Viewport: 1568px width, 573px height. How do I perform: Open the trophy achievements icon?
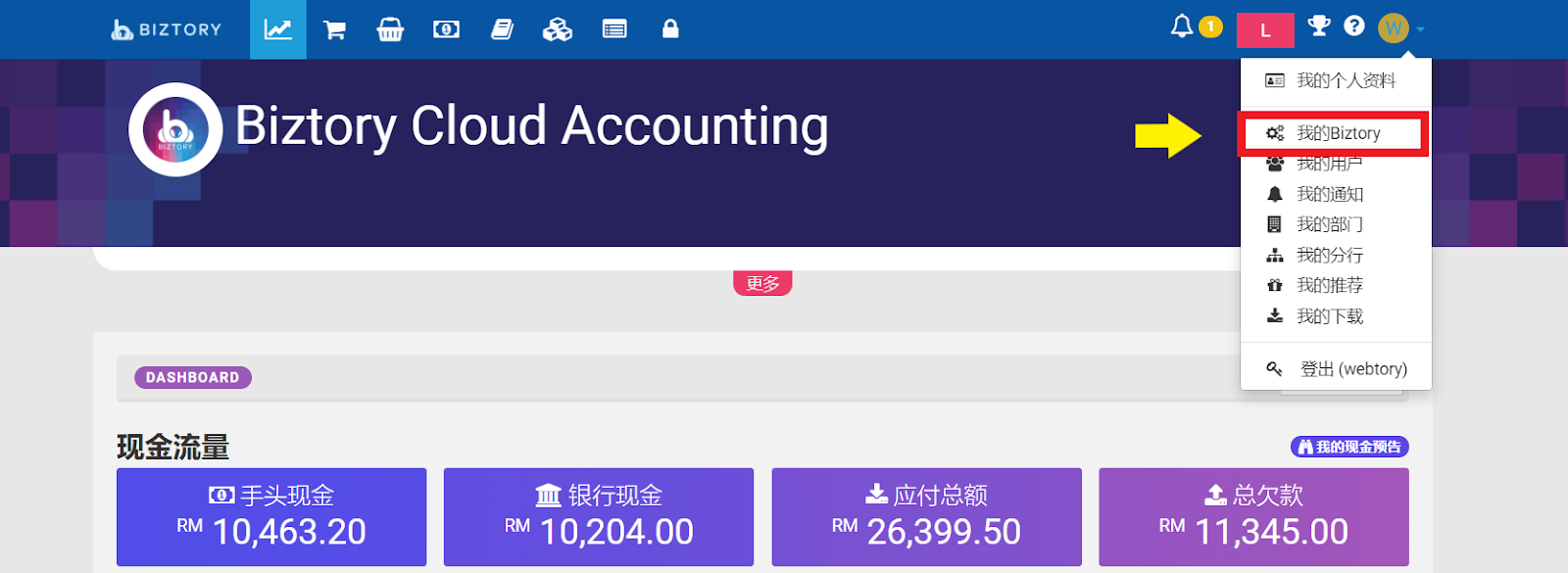pyautogui.click(x=1319, y=26)
